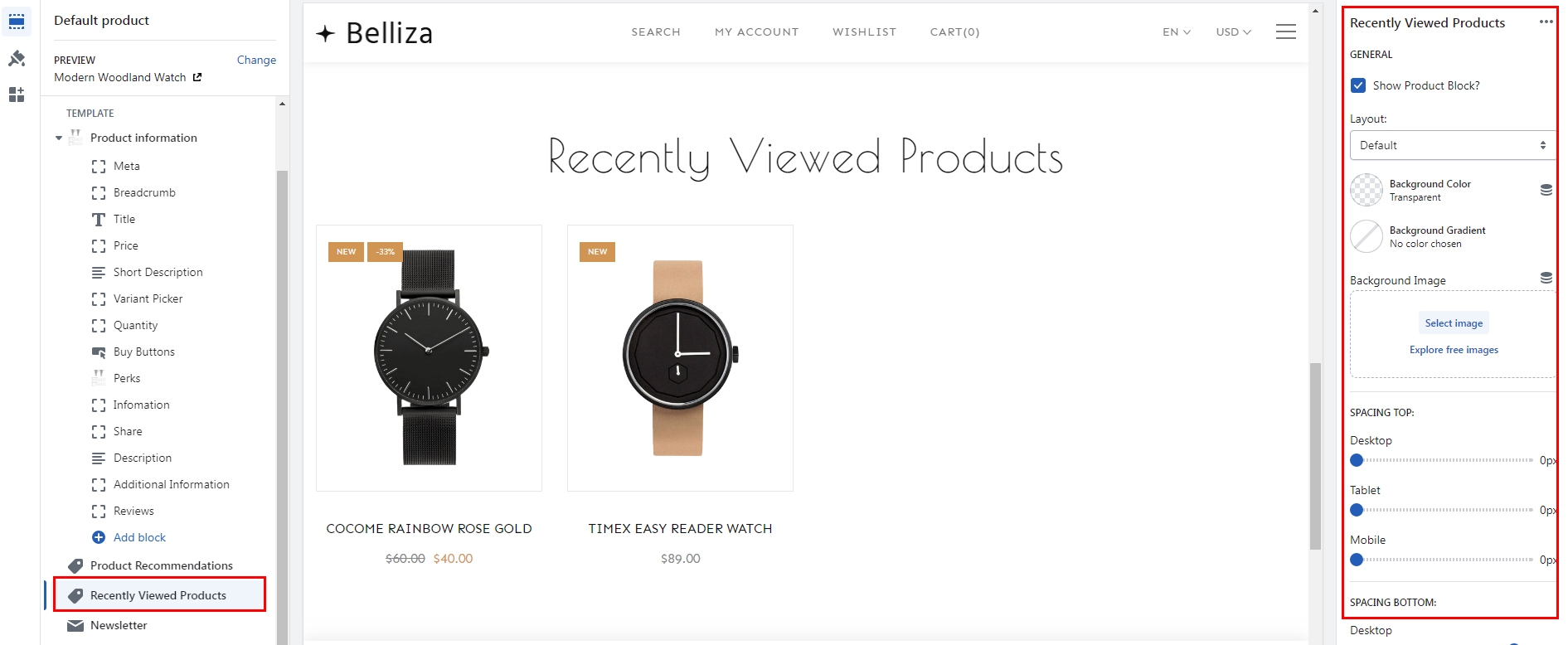Click the Background Image dynamic source icon
The image size is (1568, 645).
click(x=1546, y=278)
